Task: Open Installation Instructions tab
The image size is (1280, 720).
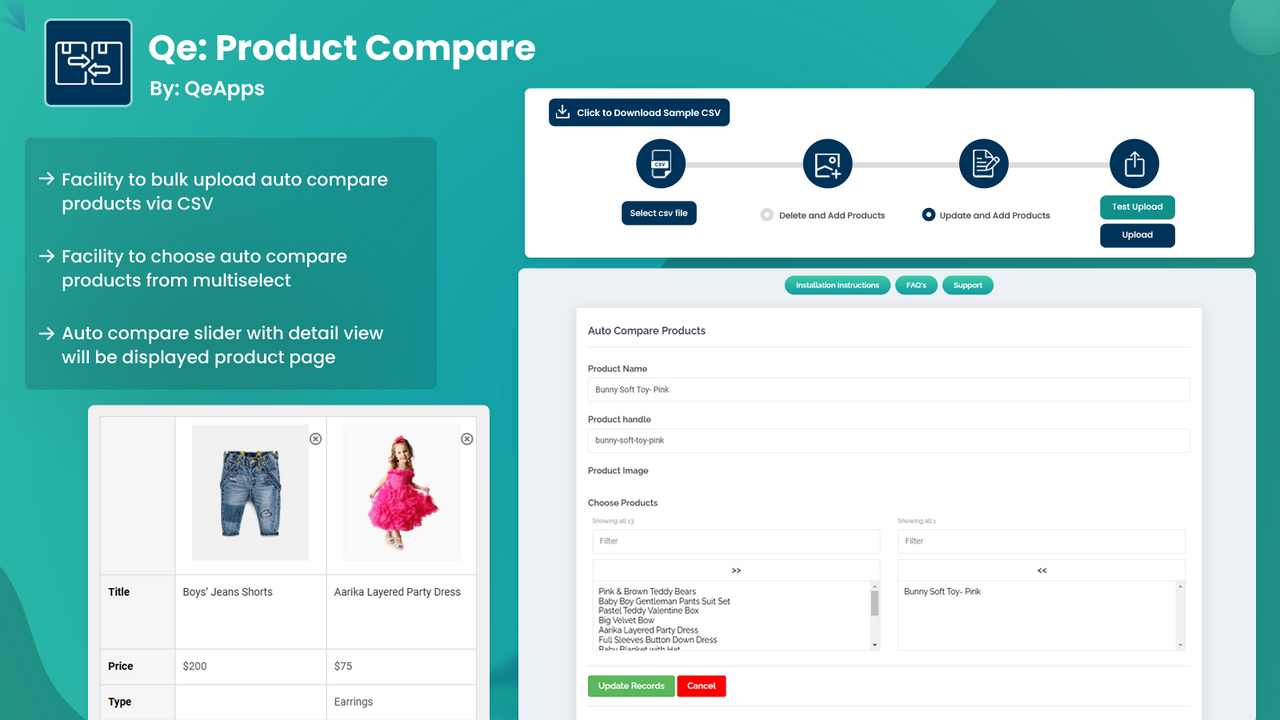Action: pos(837,285)
